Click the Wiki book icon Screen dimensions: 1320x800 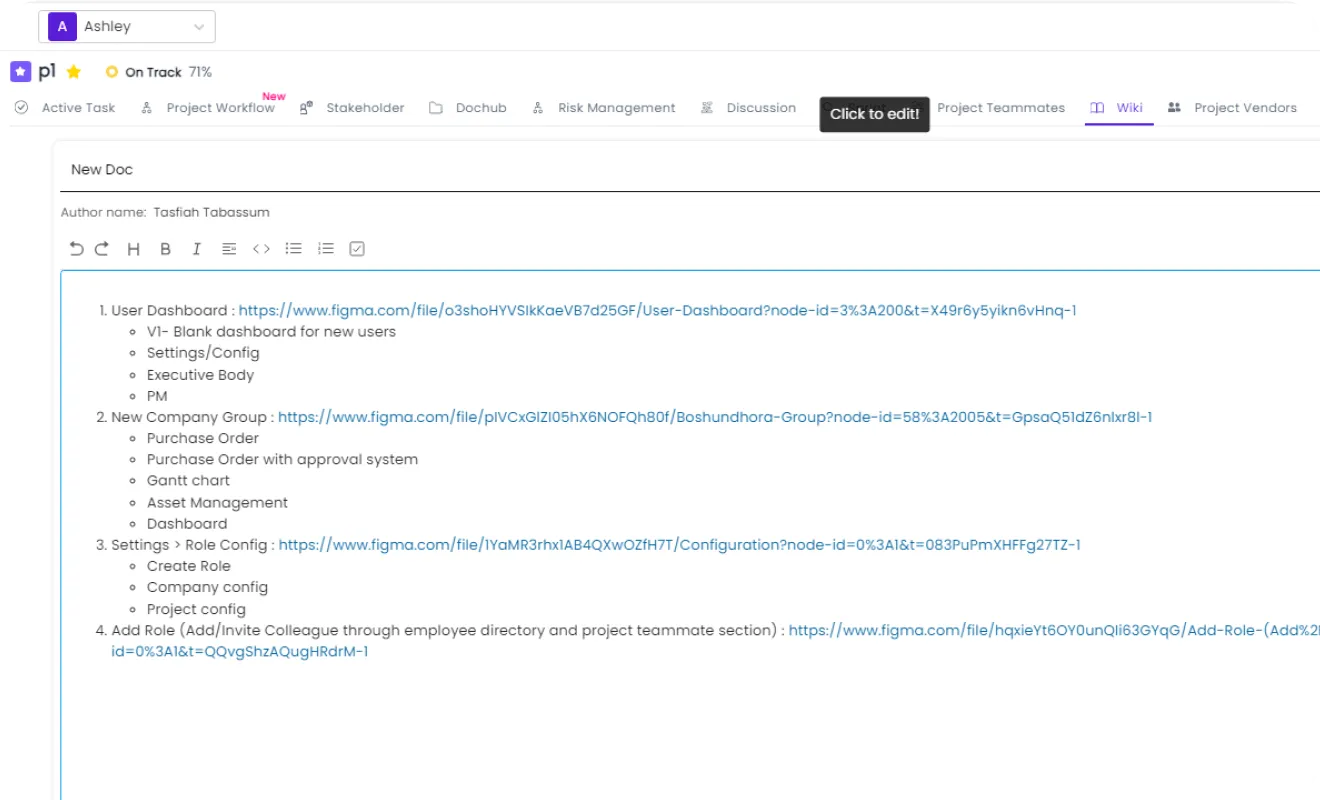click(x=1097, y=108)
